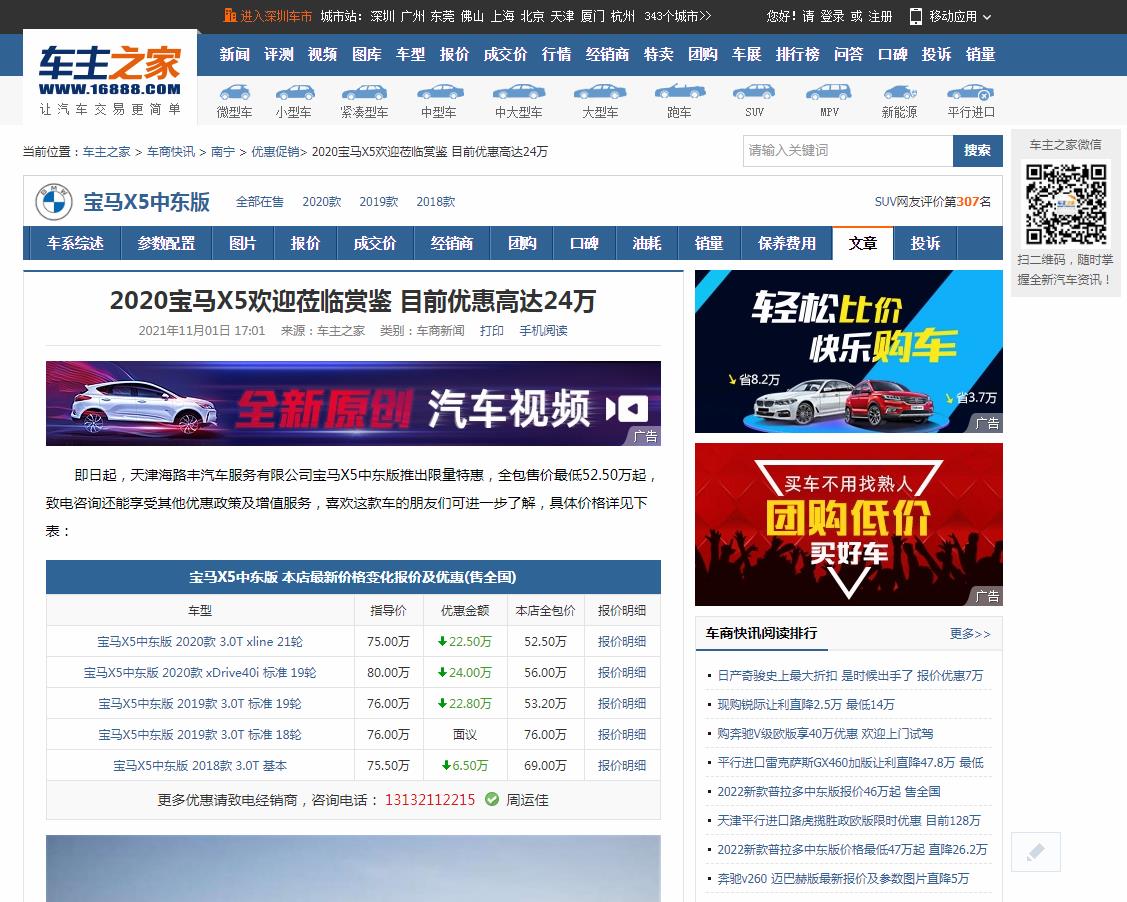The image size is (1127, 902).
Task: Select the 全部在售 filter
Action: tap(259, 202)
